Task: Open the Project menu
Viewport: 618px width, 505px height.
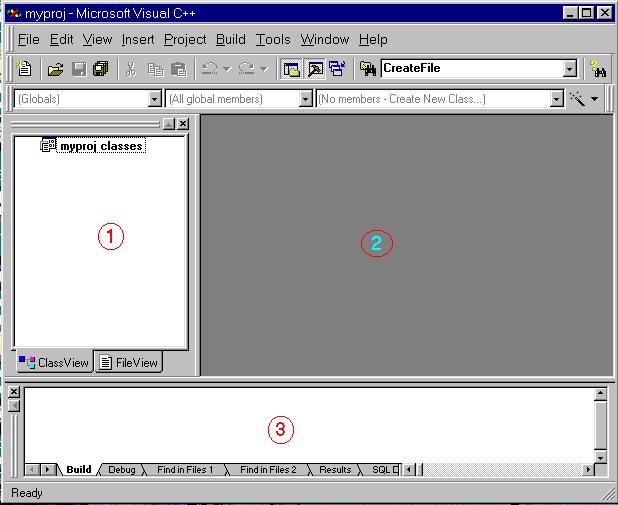Action: tap(185, 39)
